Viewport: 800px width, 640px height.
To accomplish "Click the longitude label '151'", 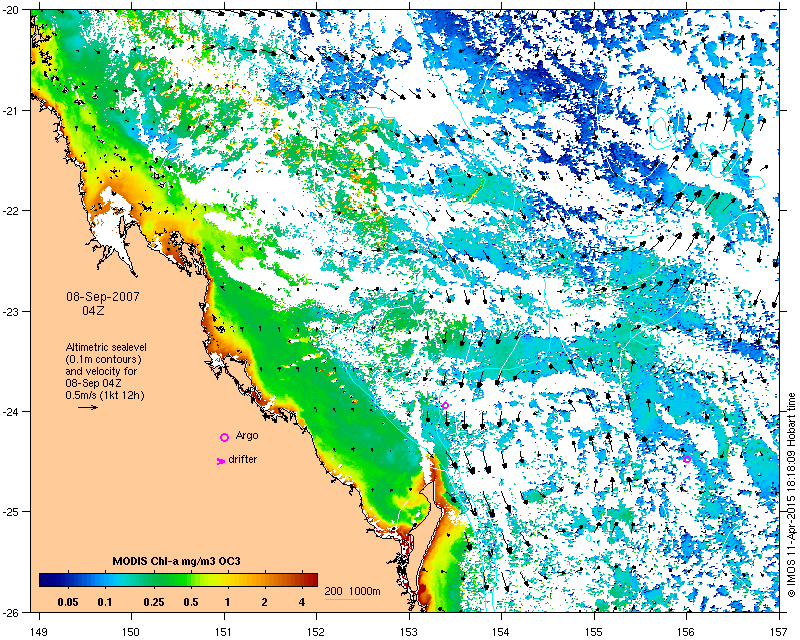I will (224, 632).
